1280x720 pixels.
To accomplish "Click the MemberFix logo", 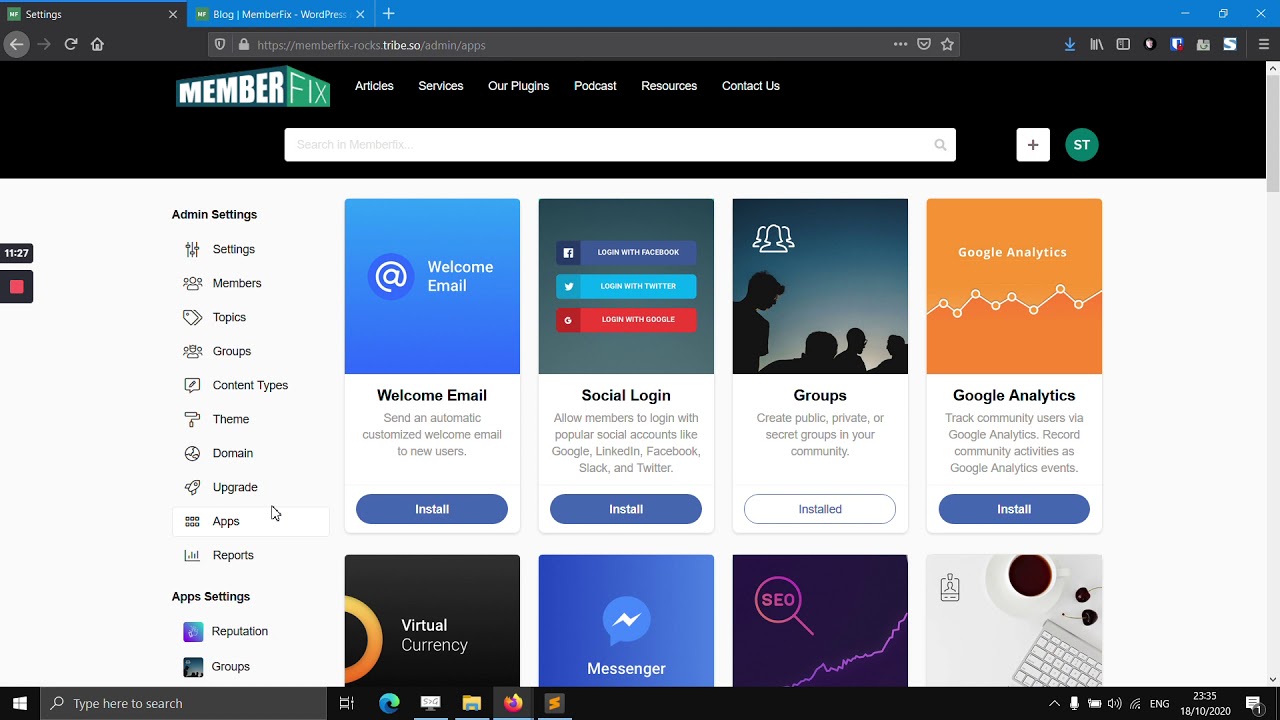I will coord(253,86).
